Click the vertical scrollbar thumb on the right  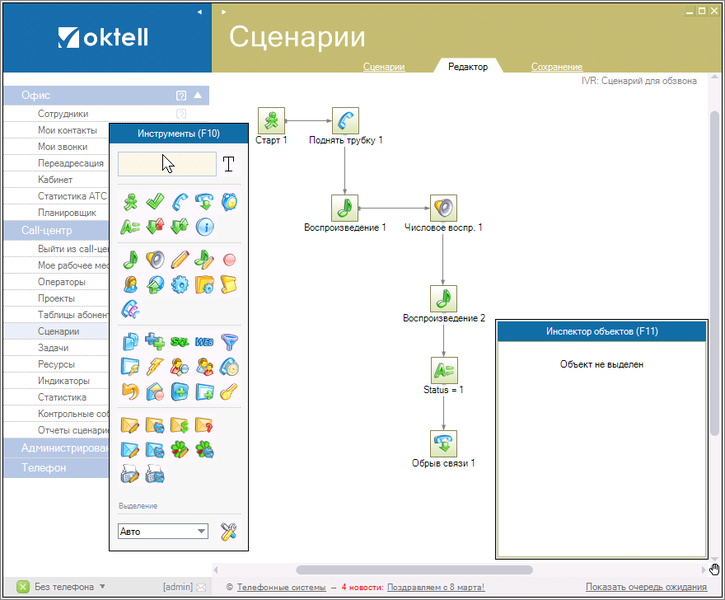click(x=714, y=273)
